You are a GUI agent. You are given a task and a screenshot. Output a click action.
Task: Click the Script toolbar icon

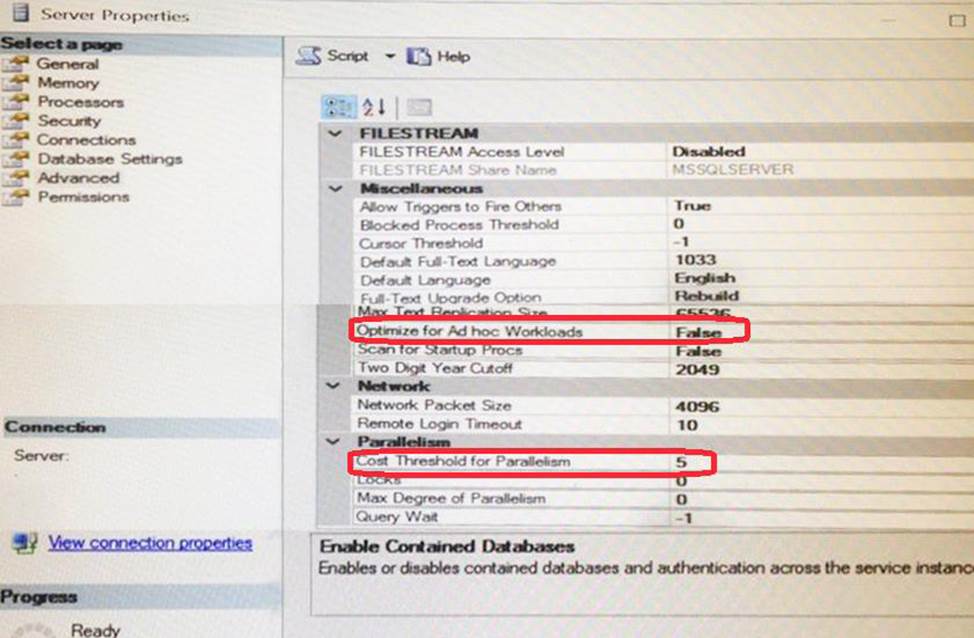(x=310, y=57)
